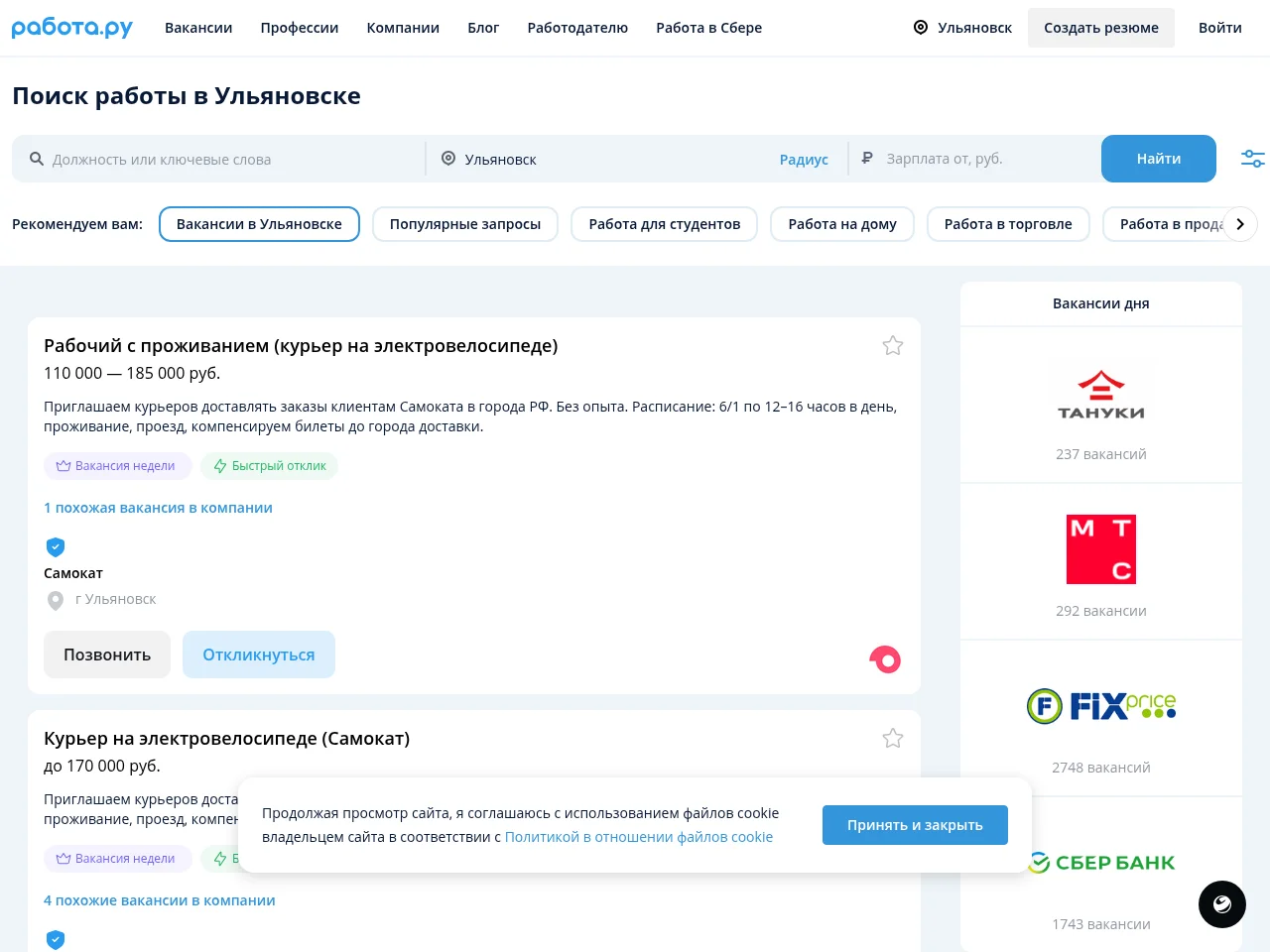Open the chat support bubble
The height and width of the screenshot is (952, 1270).
[1222, 904]
